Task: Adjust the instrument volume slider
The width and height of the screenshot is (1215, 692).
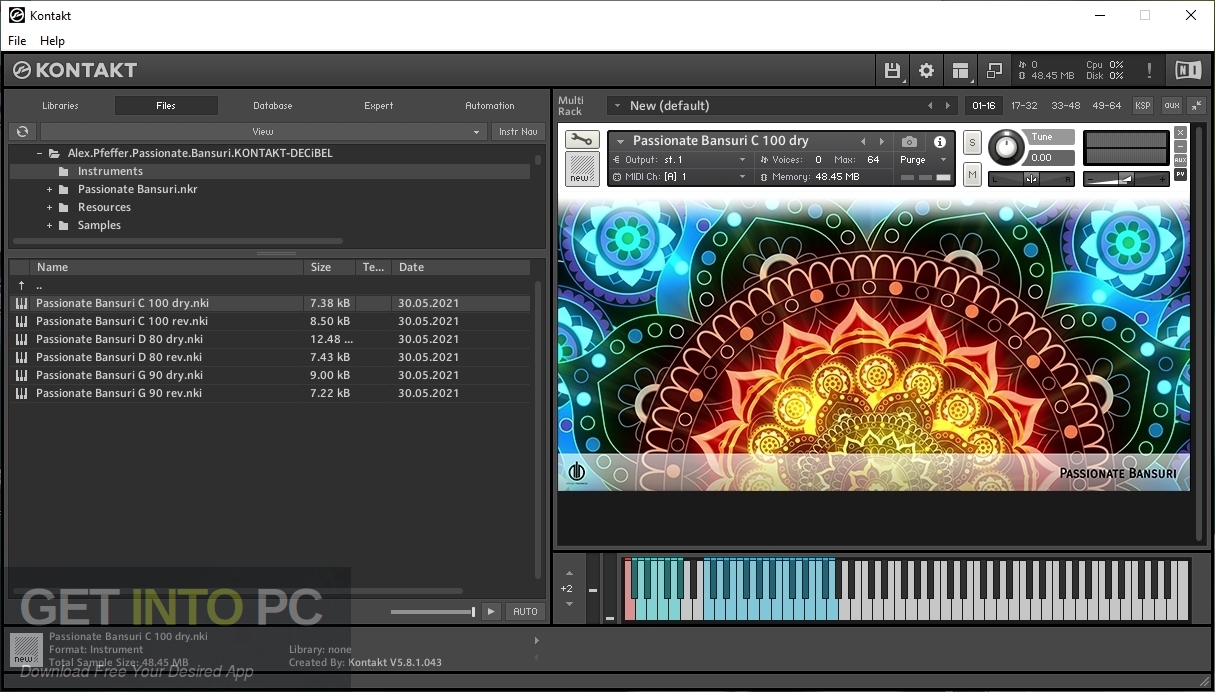Action: point(1126,179)
